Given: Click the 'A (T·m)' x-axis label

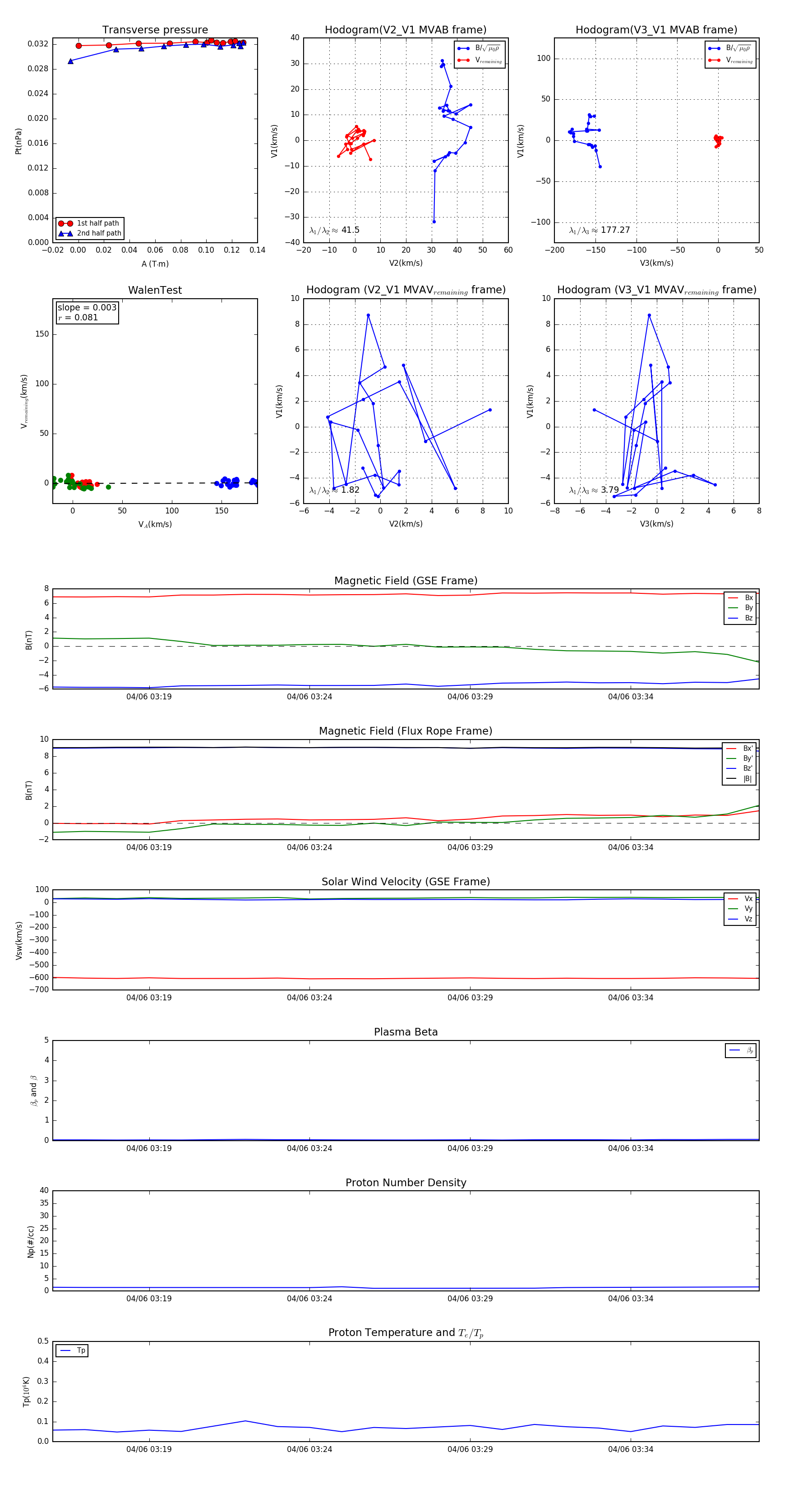Looking at the screenshot, I should pos(155,264).
